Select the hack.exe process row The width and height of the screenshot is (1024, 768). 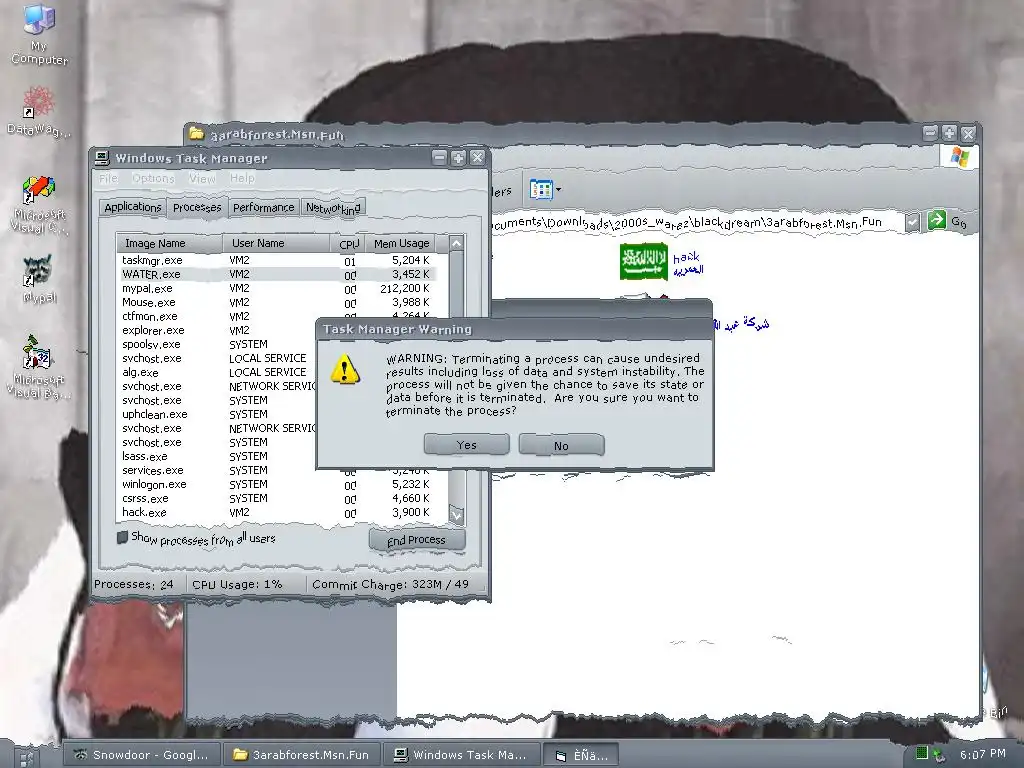tap(276, 512)
